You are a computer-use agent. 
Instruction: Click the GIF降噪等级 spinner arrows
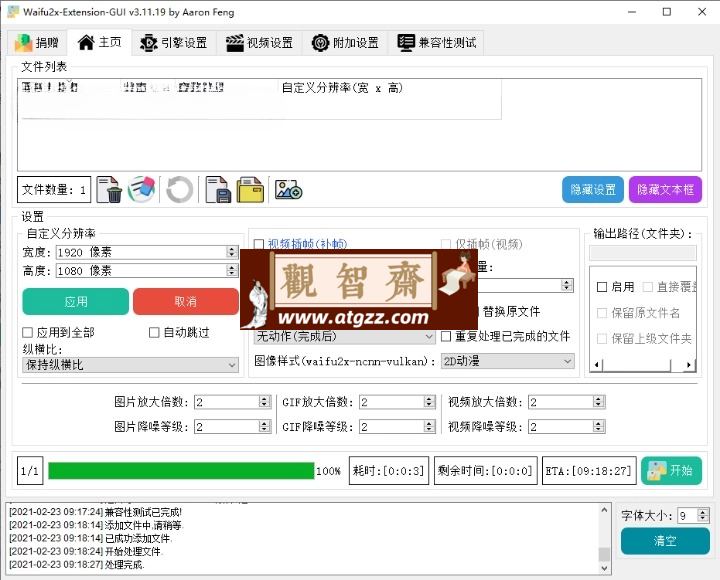(429, 427)
